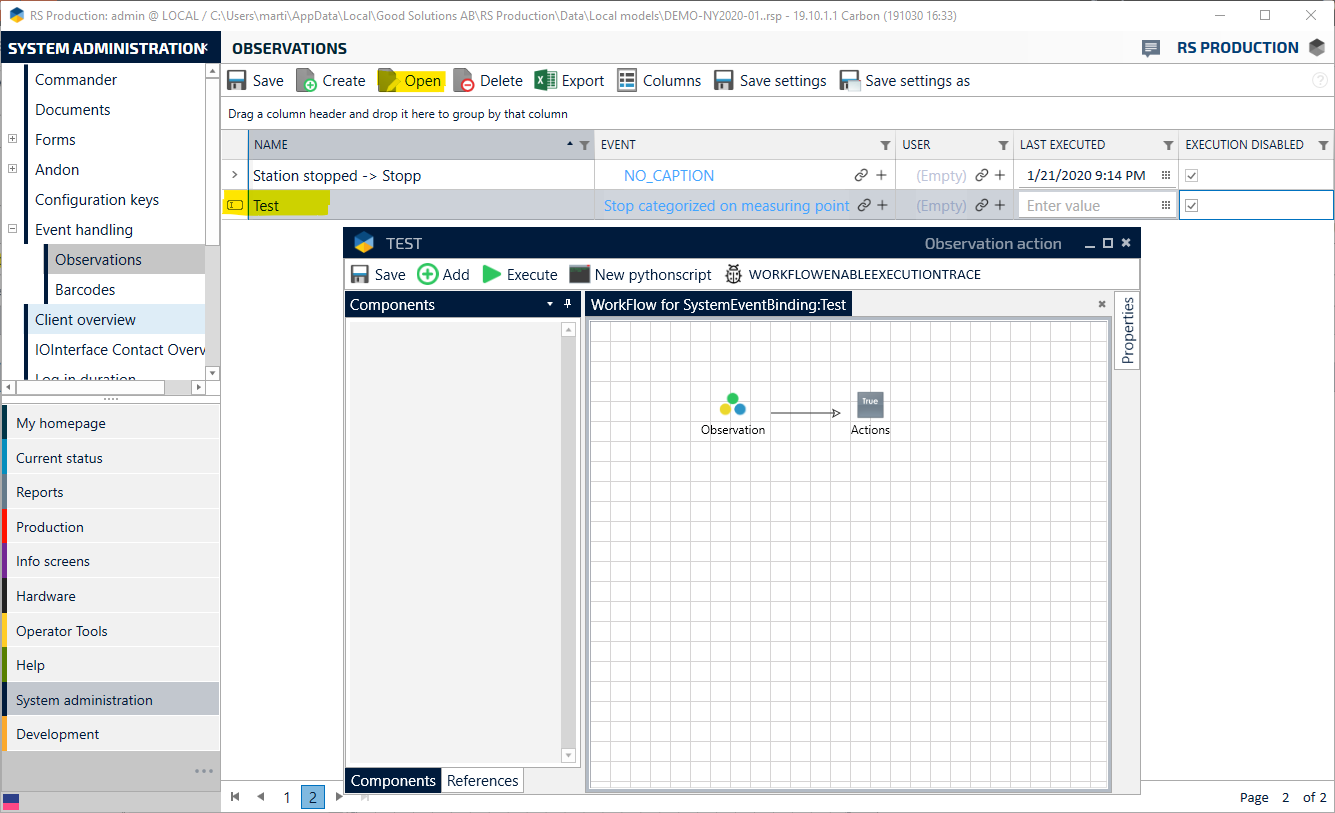Click the Delete icon in Observations toolbar
1335x813 pixels.
coord(463,81)
